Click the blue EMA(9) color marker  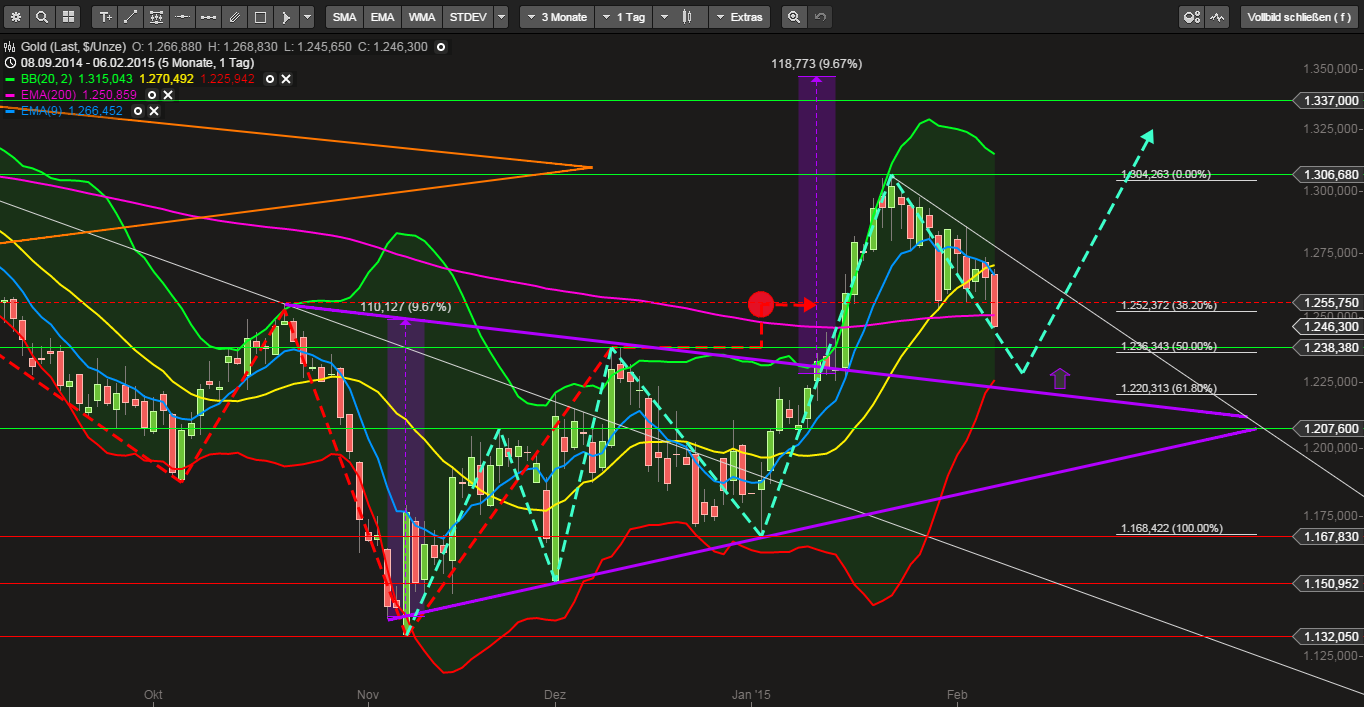click(10, 111)
